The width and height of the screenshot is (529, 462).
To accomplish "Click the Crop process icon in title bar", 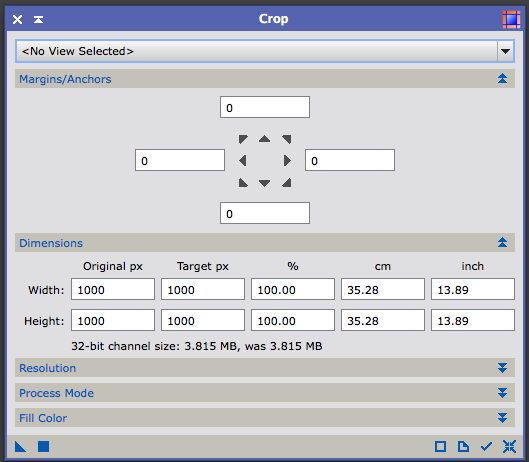I will (511, 19).
